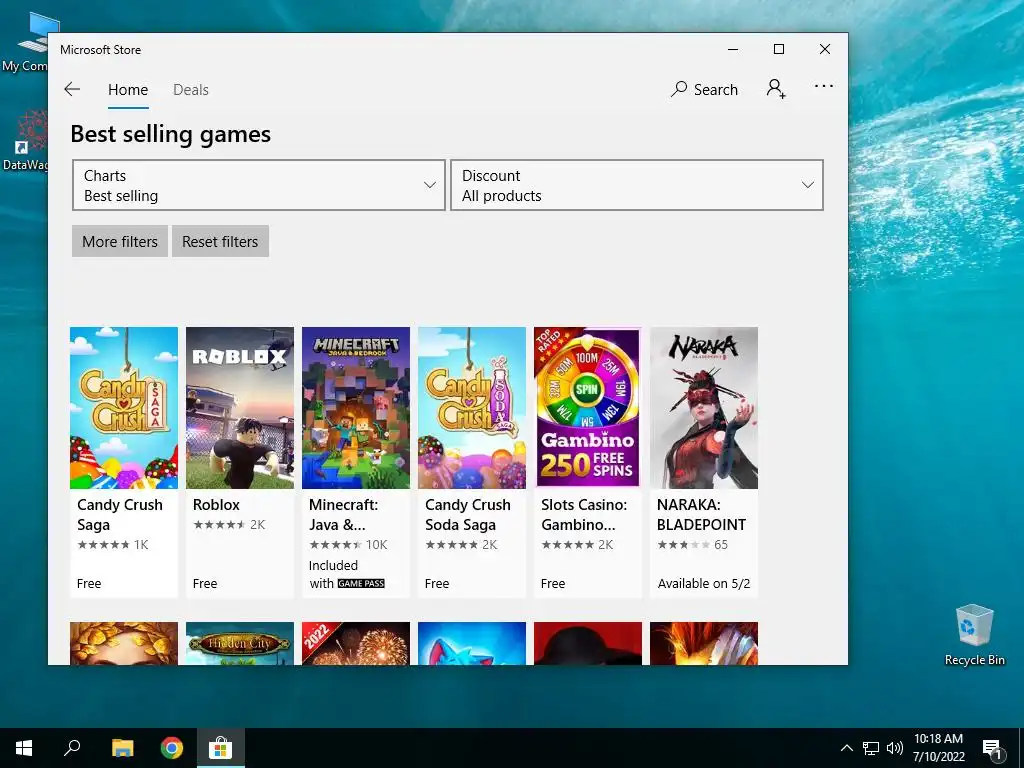
Task: Open Search in Microsoft Store
Action: tap(704, 89)
